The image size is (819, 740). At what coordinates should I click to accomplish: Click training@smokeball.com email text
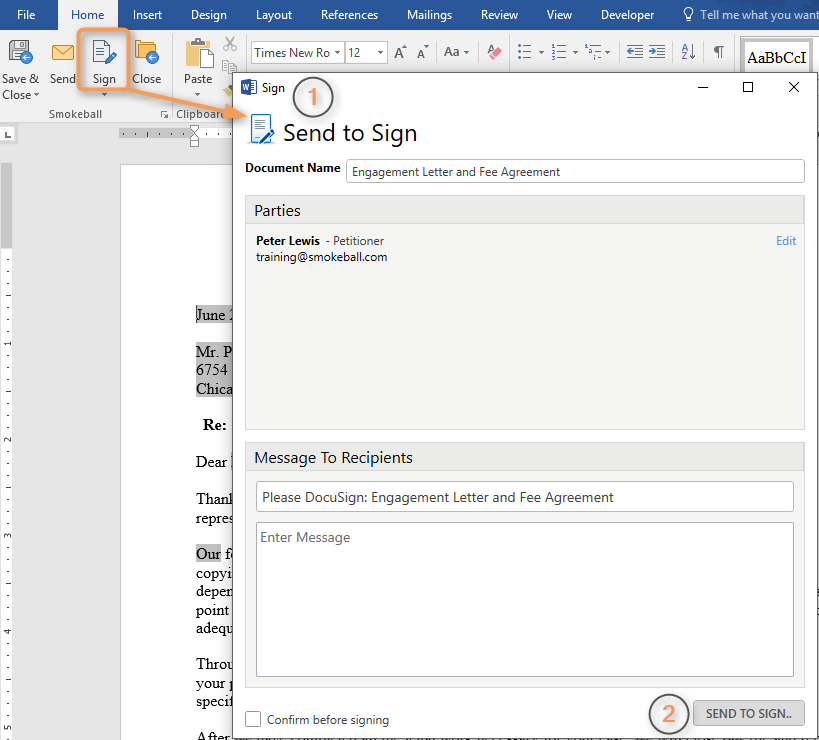[321, 257]
